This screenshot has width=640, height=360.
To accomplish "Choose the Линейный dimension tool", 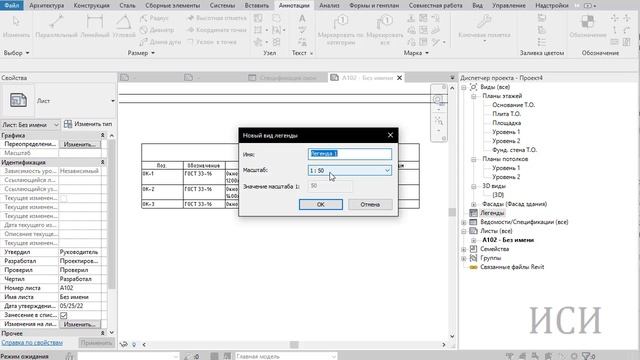I will [x=95, y=27].
